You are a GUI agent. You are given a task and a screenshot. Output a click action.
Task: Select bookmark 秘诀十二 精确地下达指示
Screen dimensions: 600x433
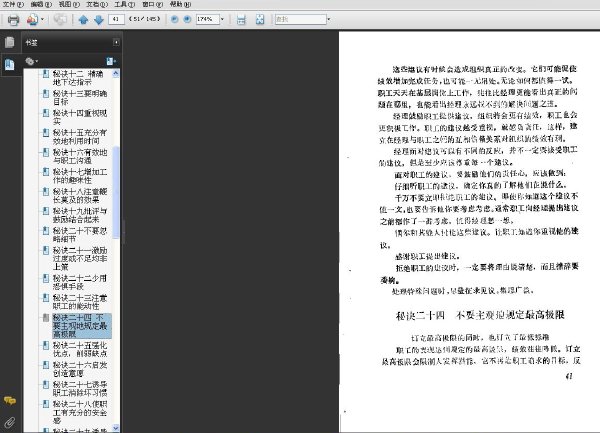[78, 78]
